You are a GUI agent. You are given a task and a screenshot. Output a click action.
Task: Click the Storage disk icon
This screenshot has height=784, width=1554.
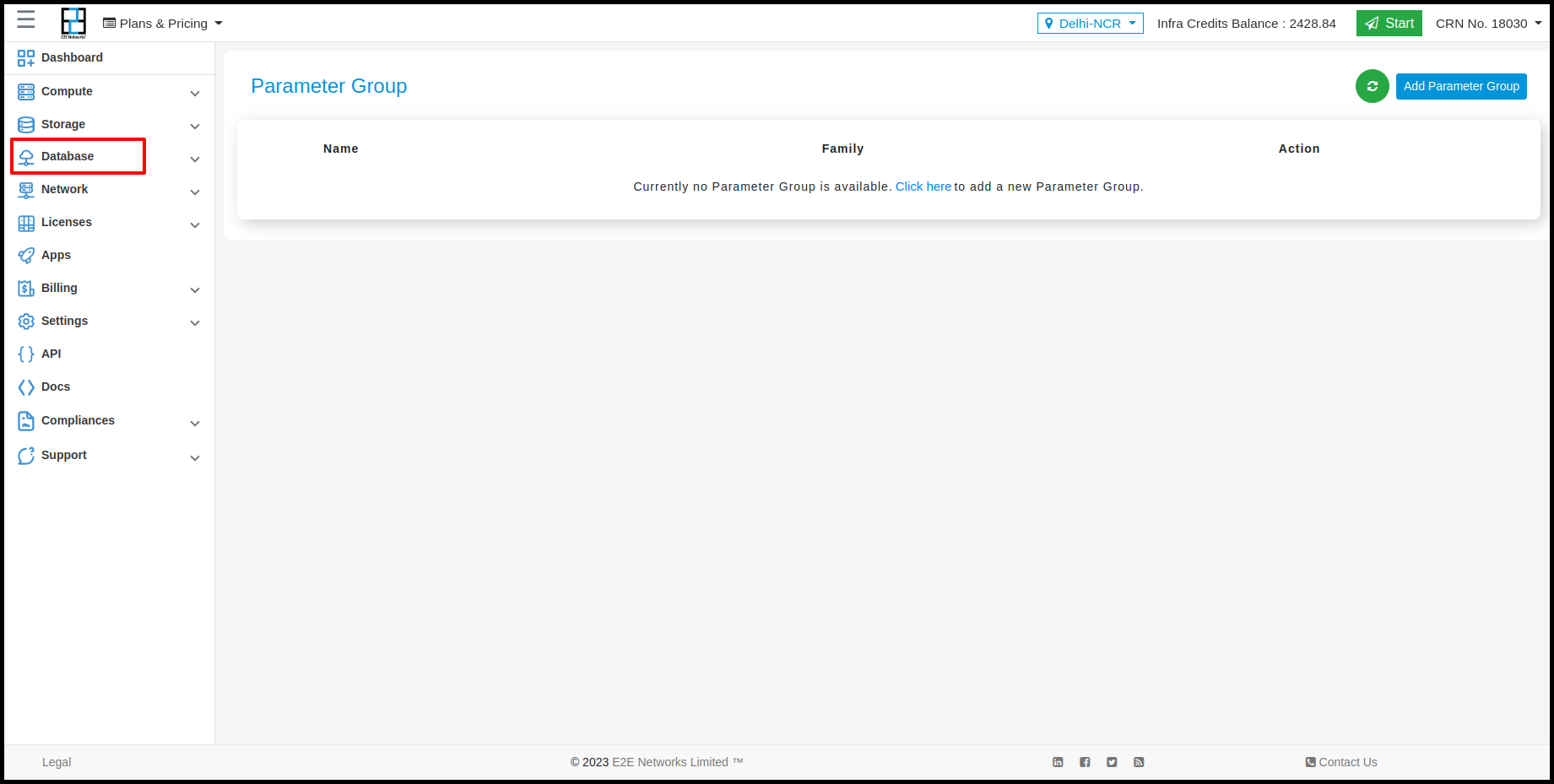(26, 125)
